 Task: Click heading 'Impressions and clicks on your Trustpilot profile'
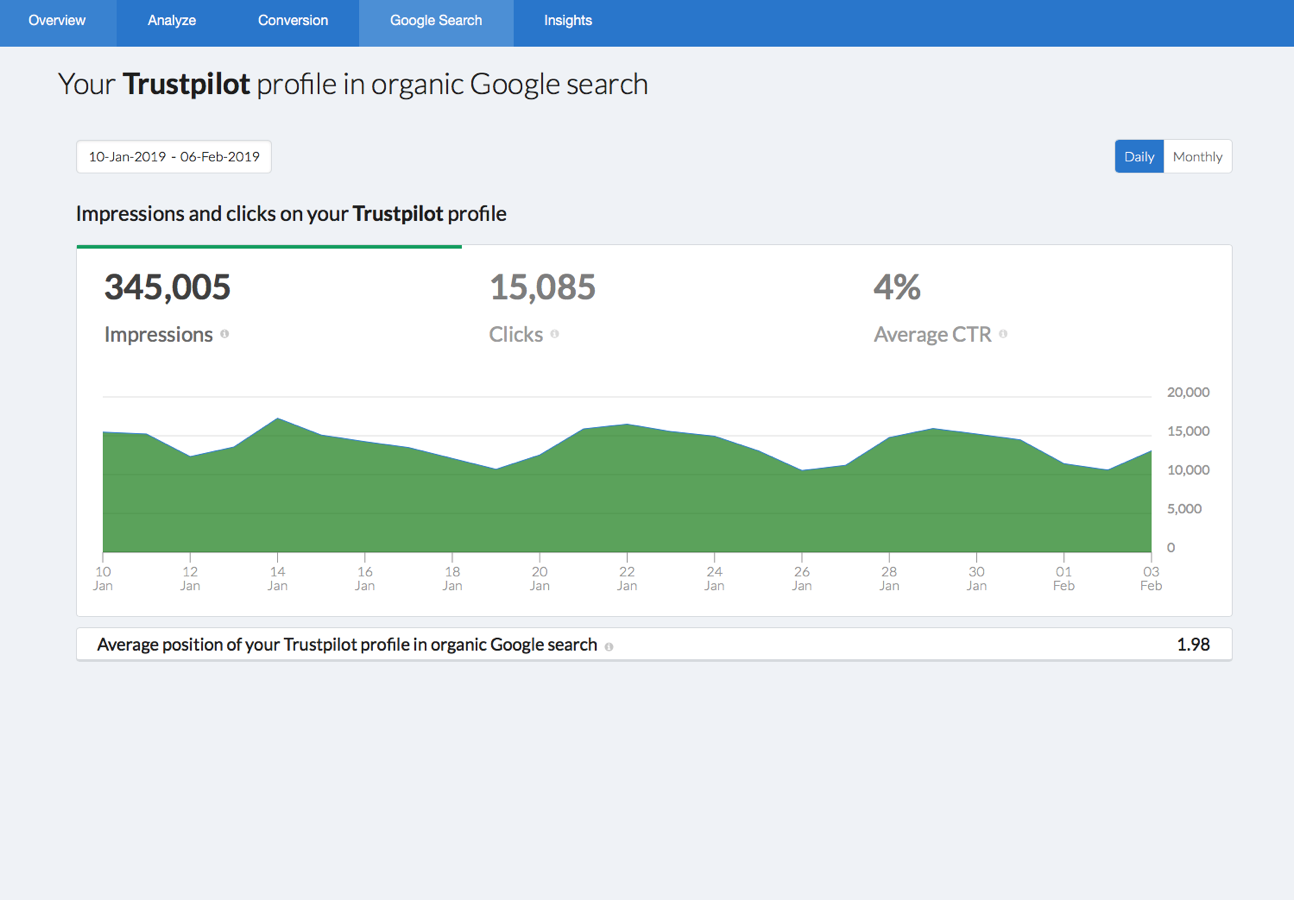(x=291, y=214)
